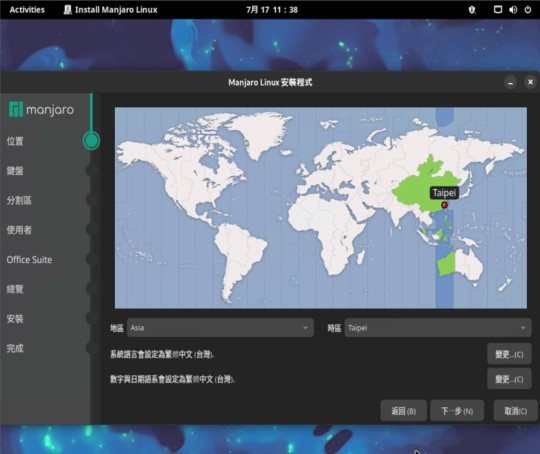Image resolution: width=540 pixels, height=454 pixels.
Task: Click Western Australia green region on map
Action: click(x=446, y=264)
